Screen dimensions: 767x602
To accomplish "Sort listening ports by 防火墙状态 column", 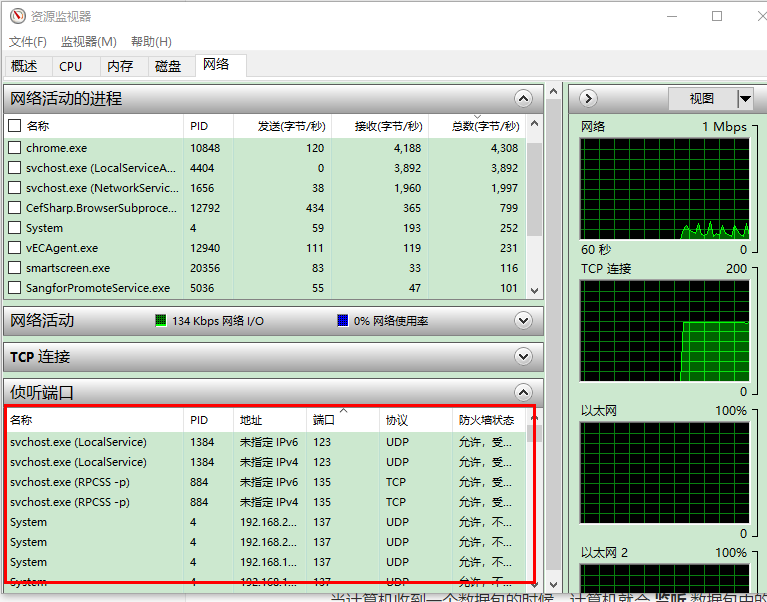I will click(x=489, y=420).
